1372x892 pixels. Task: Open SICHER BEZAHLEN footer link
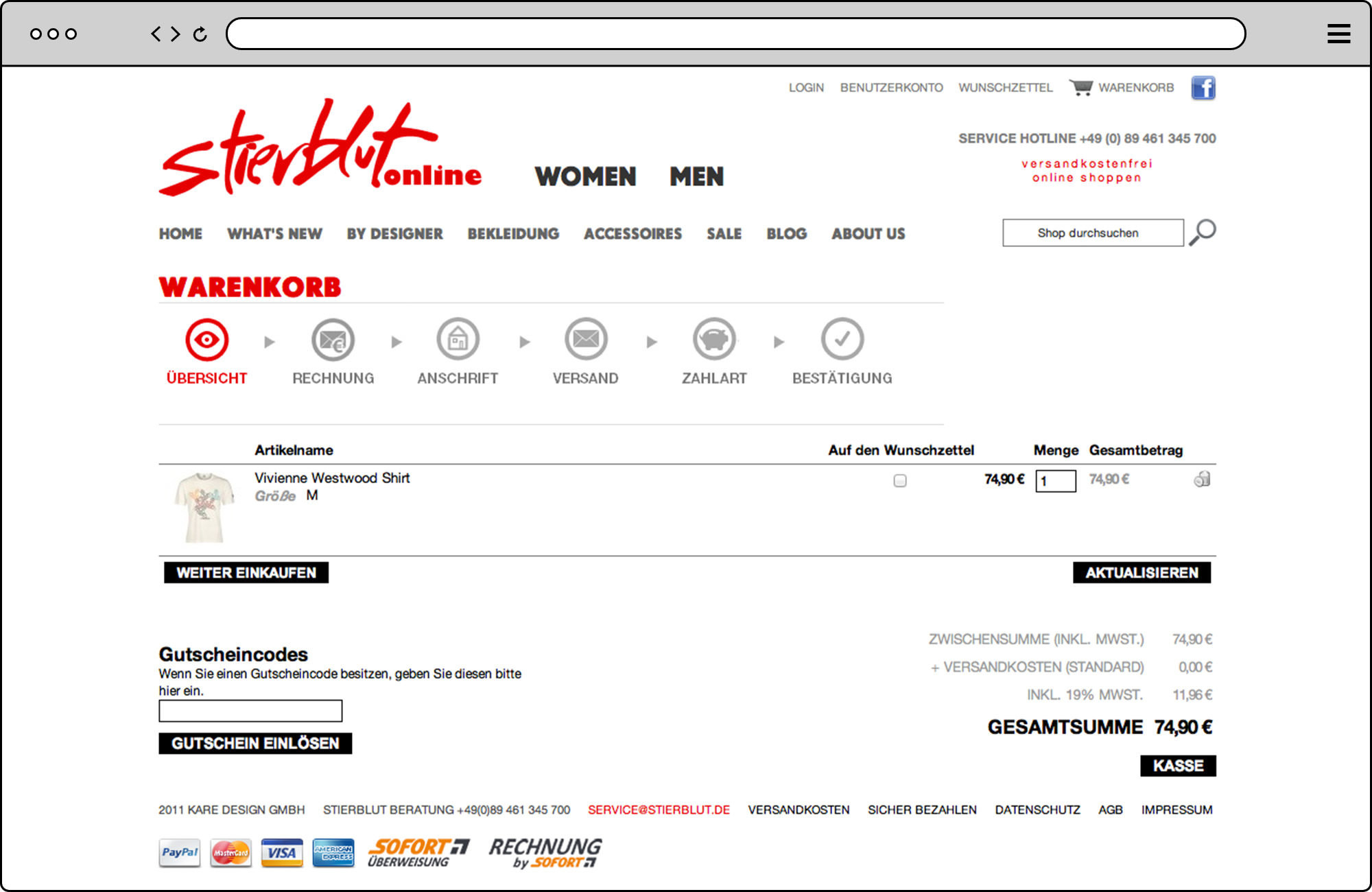pos(922,810)
